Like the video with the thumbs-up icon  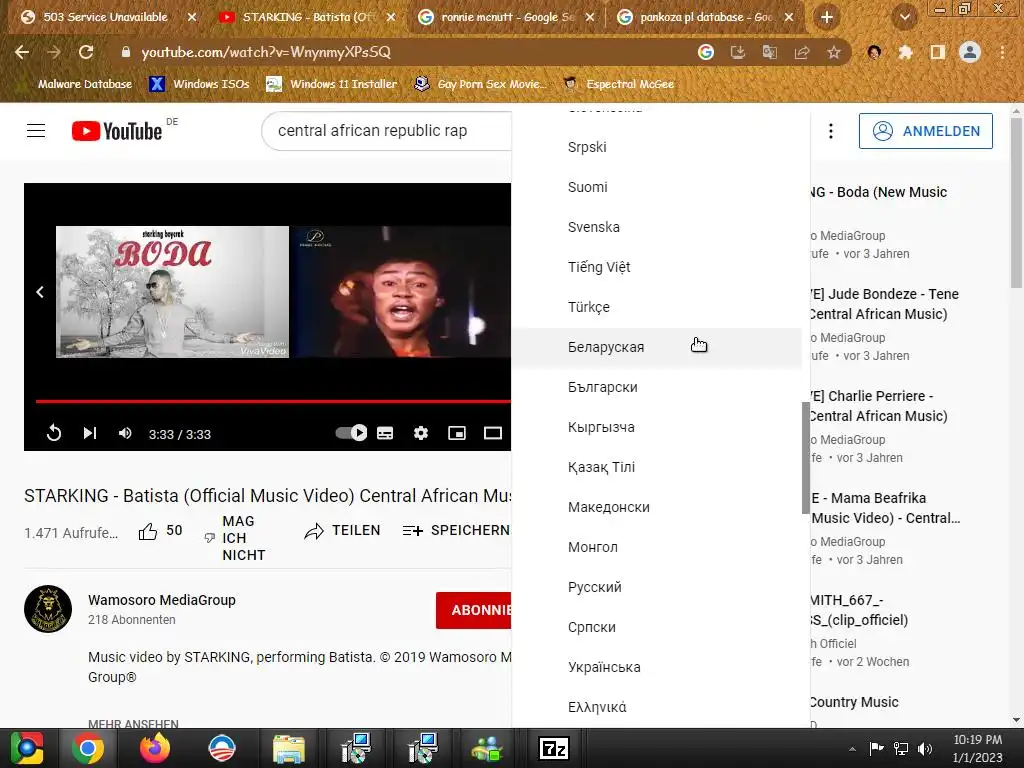(x=148, y=532)
